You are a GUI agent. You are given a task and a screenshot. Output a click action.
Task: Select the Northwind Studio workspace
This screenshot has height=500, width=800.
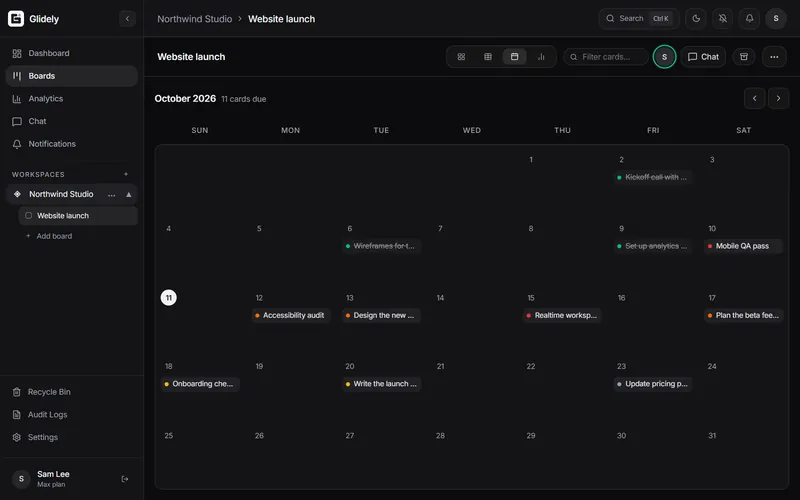61,194
